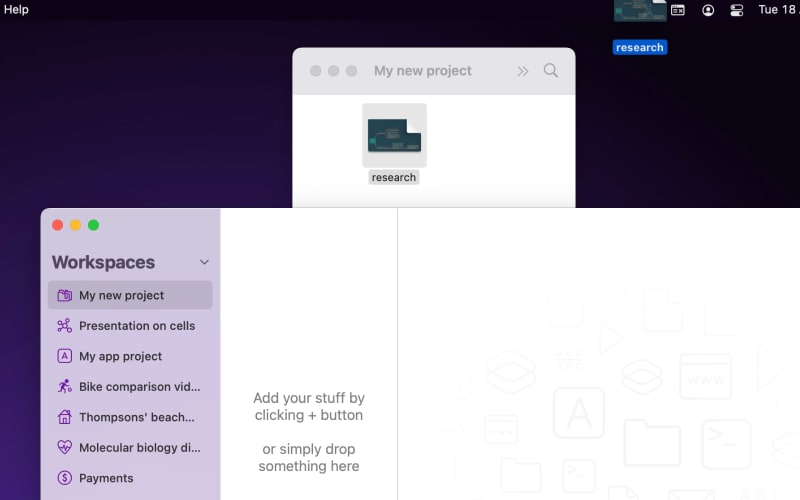Click the date and time in menu bar
800x500 pixels.
pyautogui.click(x=779, y=9)
